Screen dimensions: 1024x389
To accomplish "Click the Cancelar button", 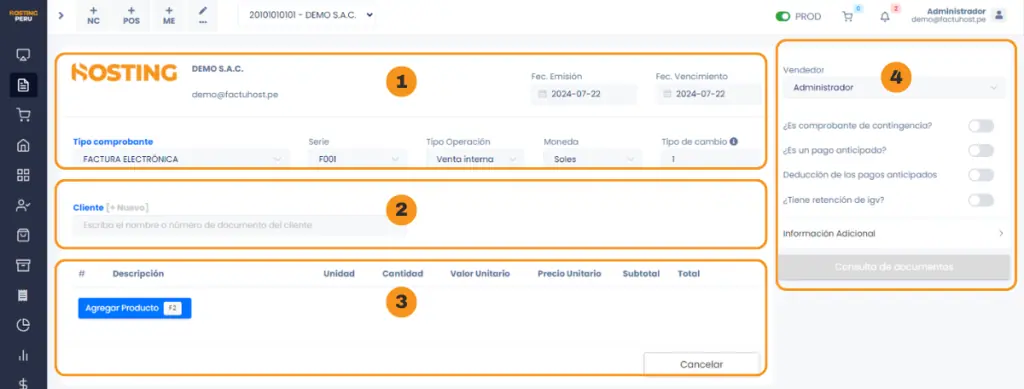I will [701, 364].
